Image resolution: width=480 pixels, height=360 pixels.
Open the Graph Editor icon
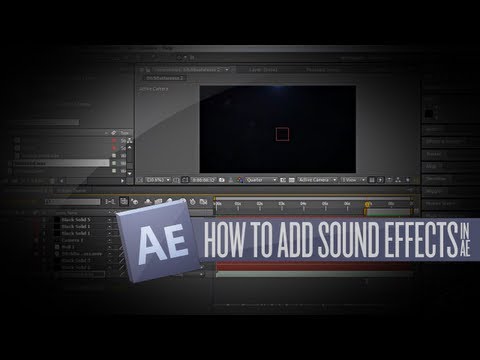tap(203, 202)
